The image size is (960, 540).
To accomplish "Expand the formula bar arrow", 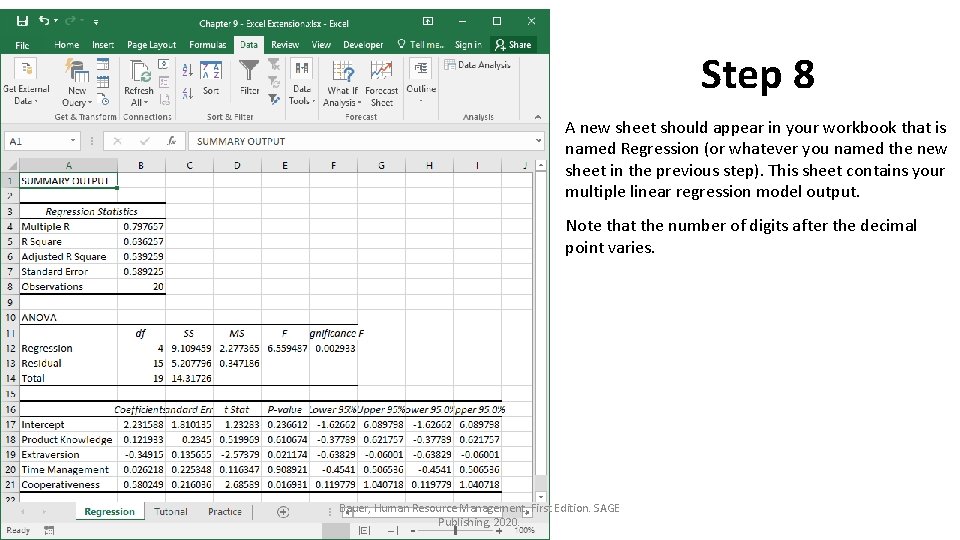I will pyautogui.click(x=538, y=141).
